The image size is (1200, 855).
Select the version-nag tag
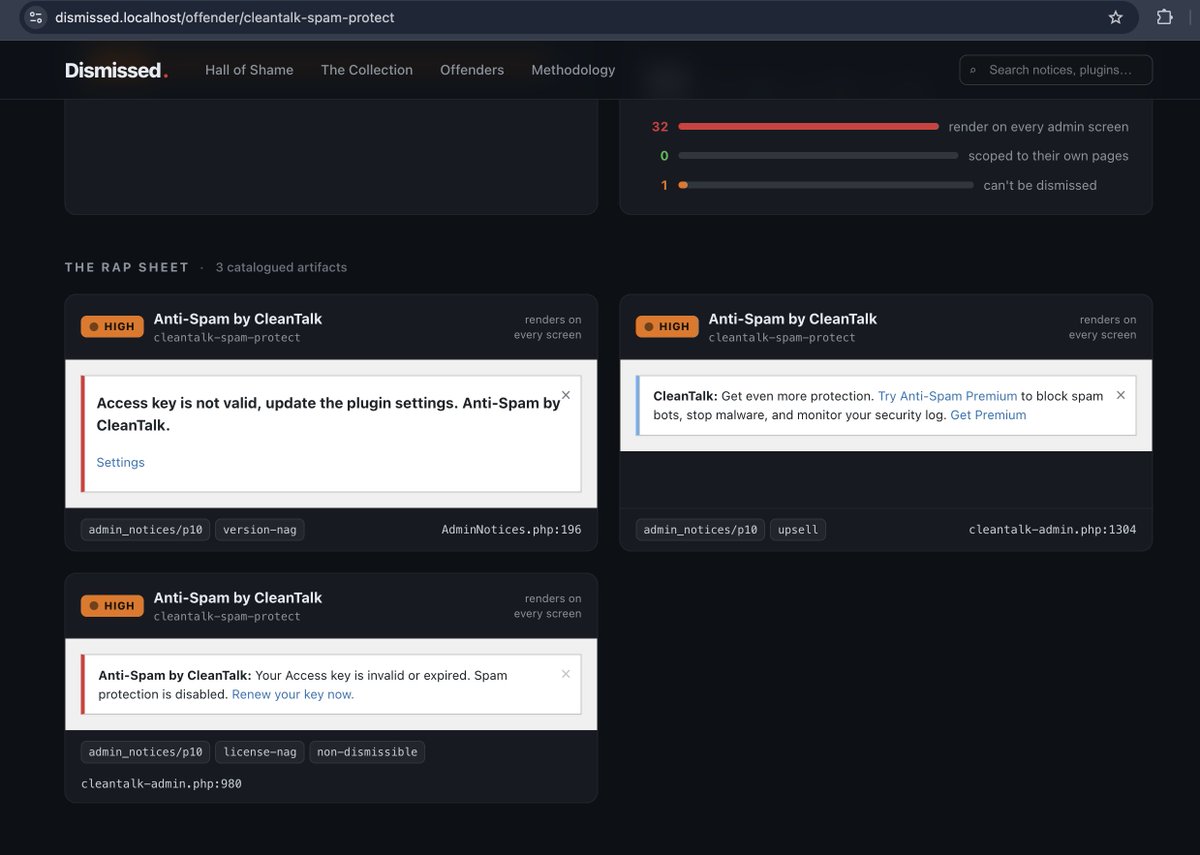(x=260, y=530)
